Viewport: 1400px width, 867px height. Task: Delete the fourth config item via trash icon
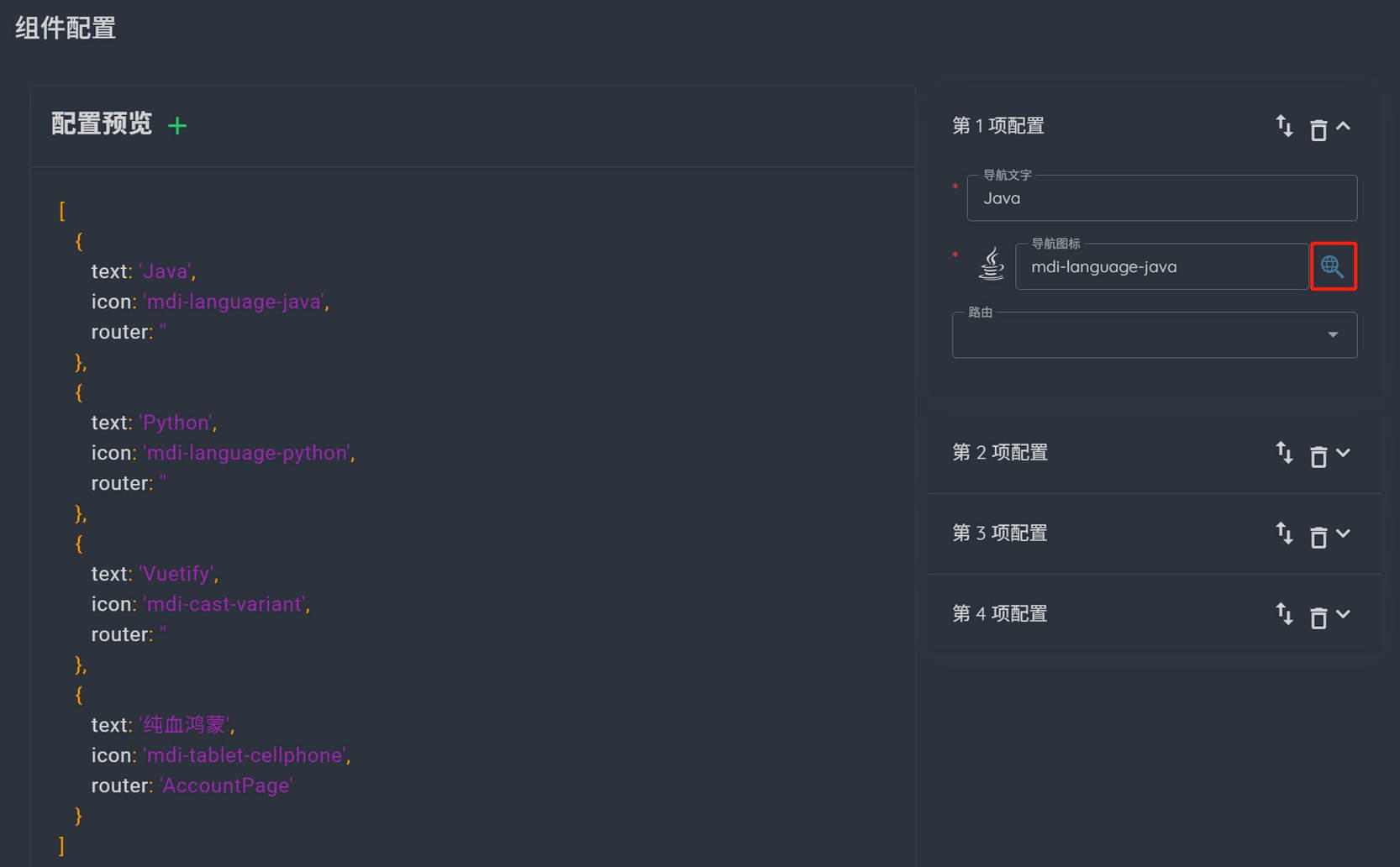pyautogui.click(x=1318, y=617)
